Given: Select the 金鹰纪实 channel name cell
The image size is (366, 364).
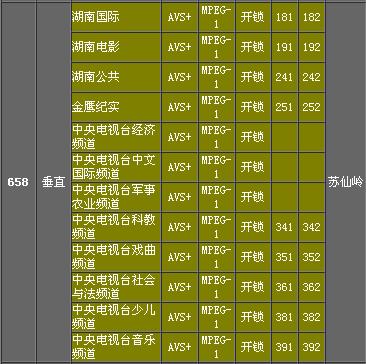Looking at the screenshot, I should (116, 107).
